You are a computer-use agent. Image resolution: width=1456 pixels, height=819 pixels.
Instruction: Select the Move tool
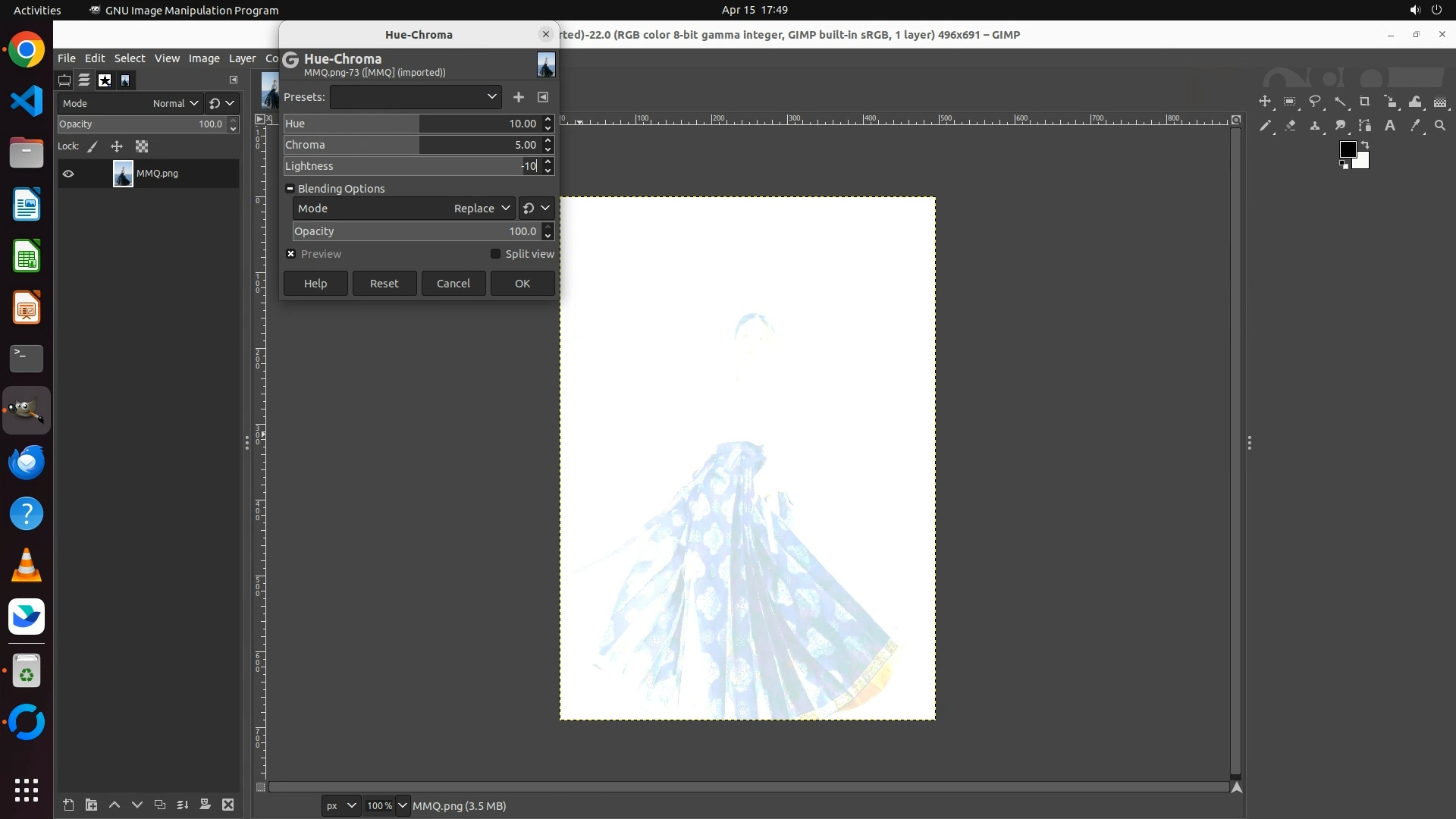[x=1265, y=102]
